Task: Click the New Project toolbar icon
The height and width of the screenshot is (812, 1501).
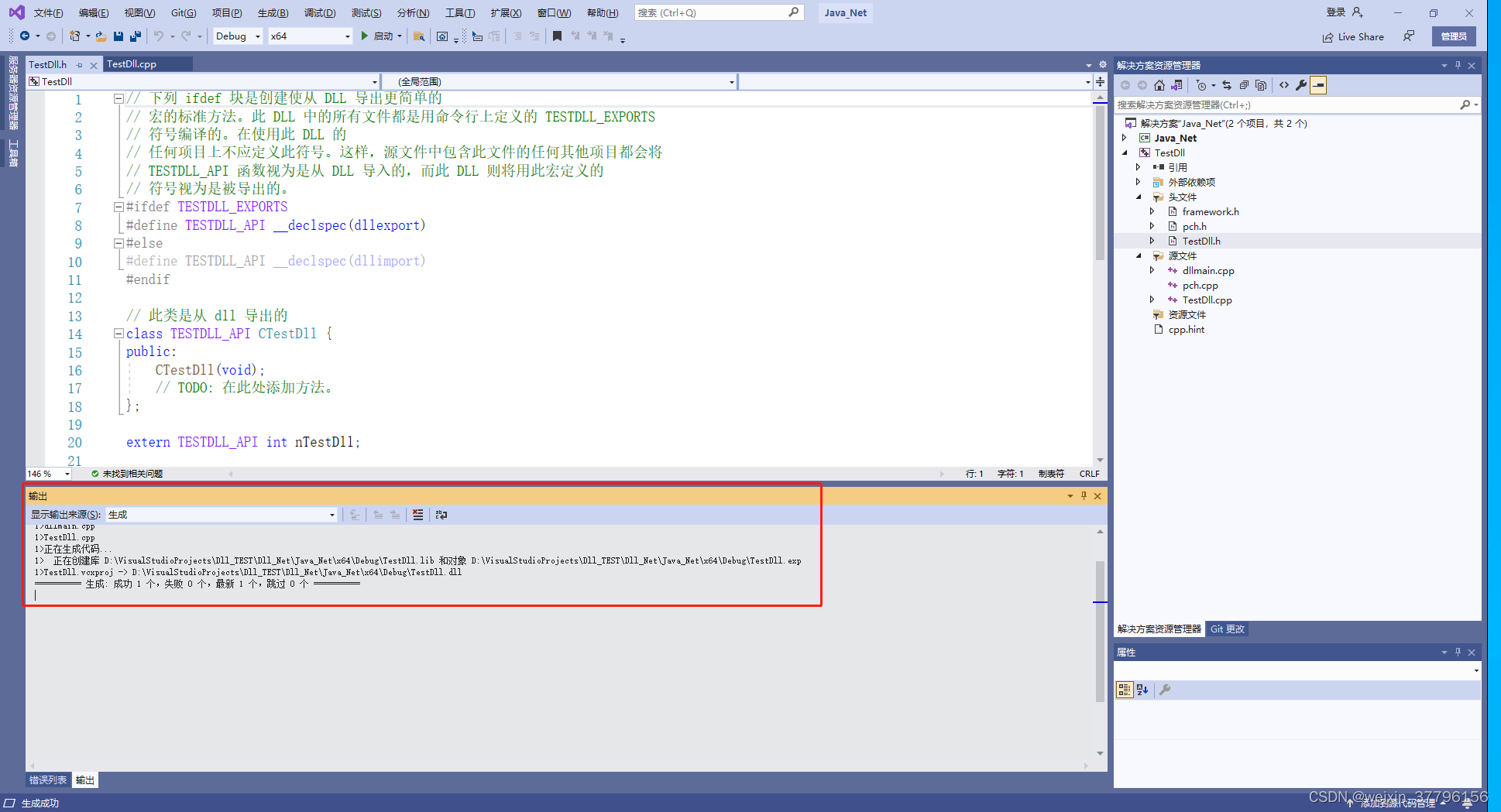Action: pos(74,36)
